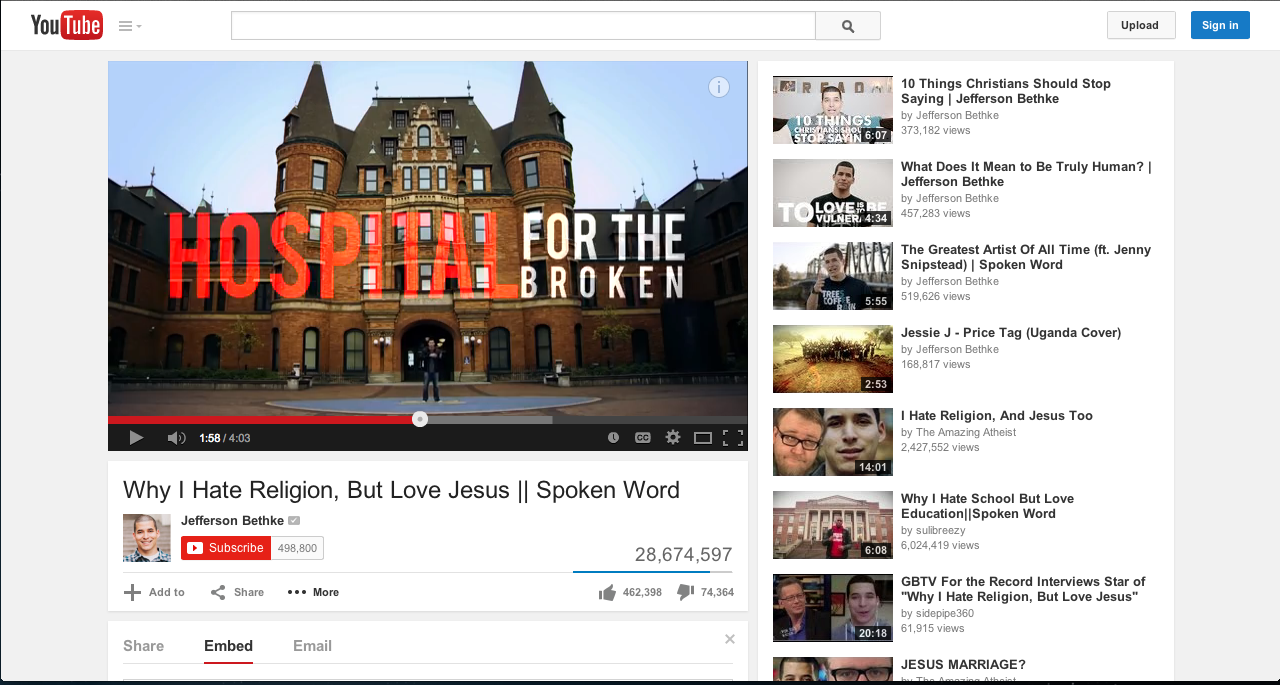Image resolution: width=1280 pixels, height=685 pixels.
Task: Open 10 Things Christians Should Stop Saying title
Action: (x=1006, y=91)
